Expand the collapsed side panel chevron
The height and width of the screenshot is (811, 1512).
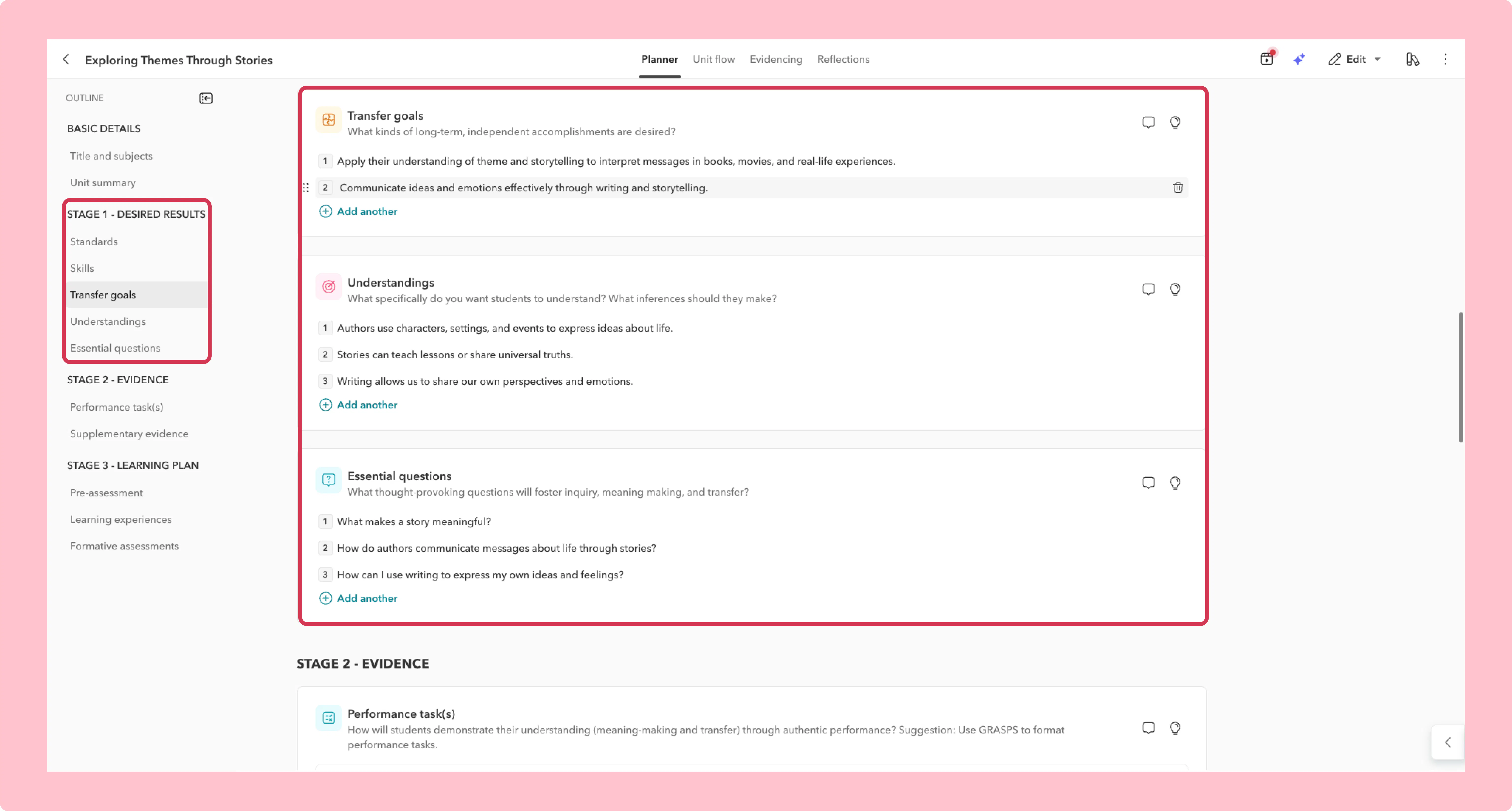pyautogui.click(x=1448, y=742)
